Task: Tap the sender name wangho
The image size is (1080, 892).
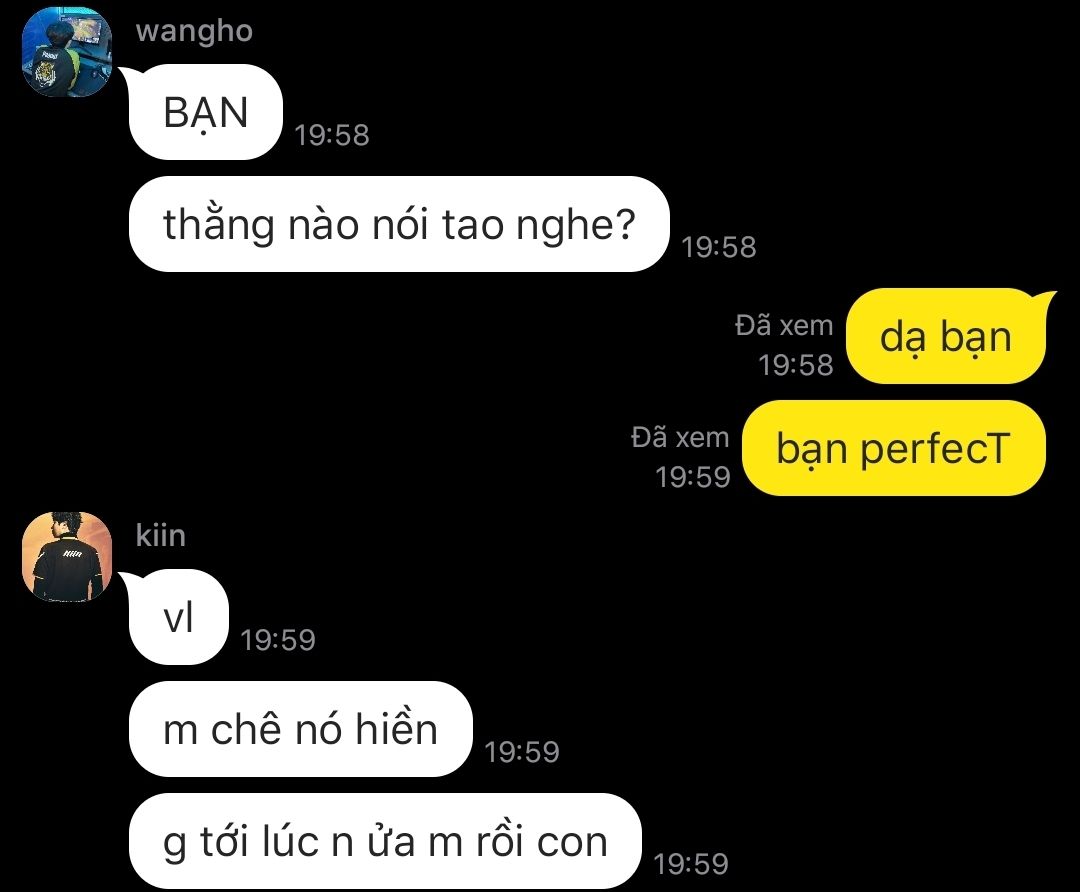Action: pyautogui.click(x=194, y=32)
